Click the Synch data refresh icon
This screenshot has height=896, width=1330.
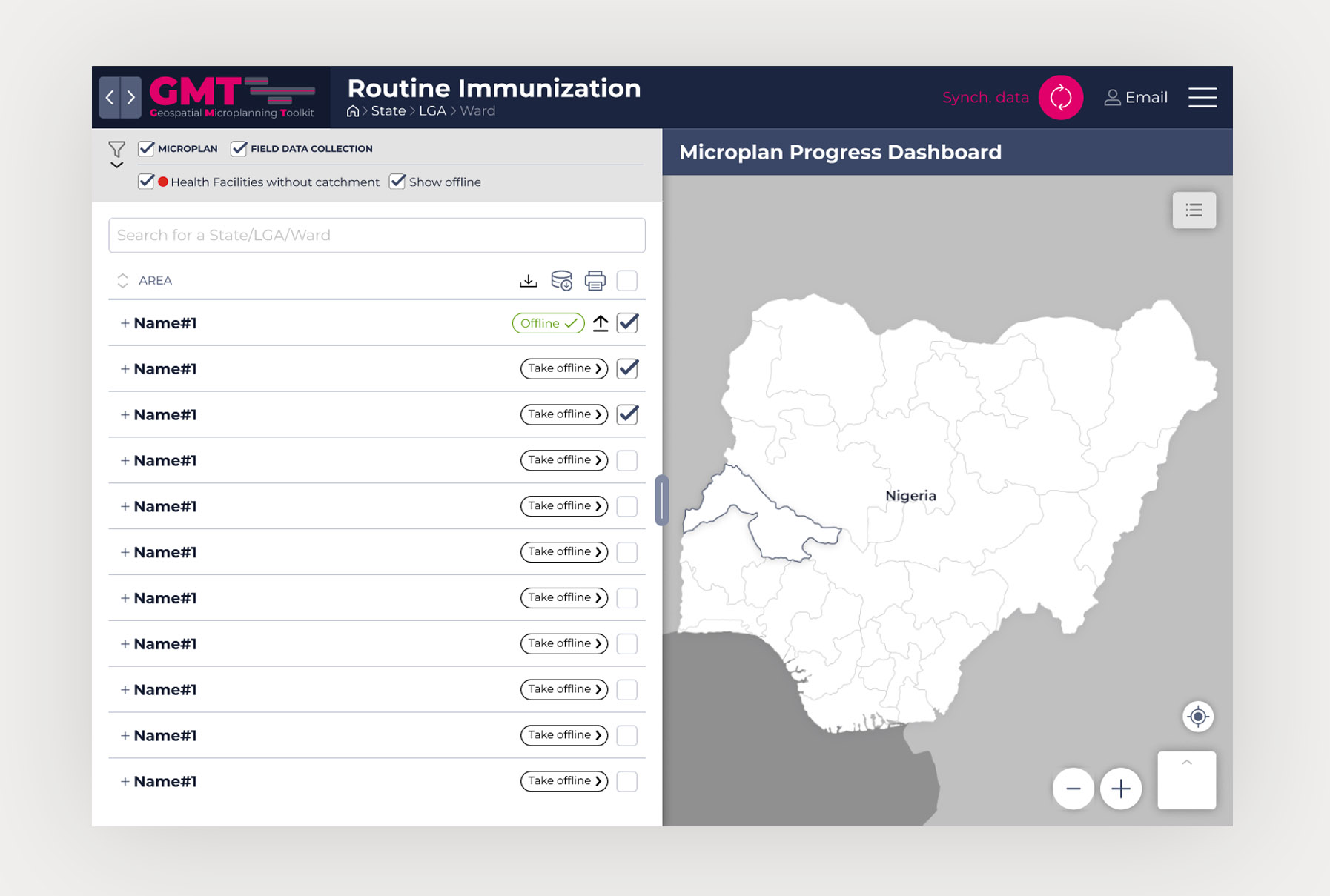1060,97
